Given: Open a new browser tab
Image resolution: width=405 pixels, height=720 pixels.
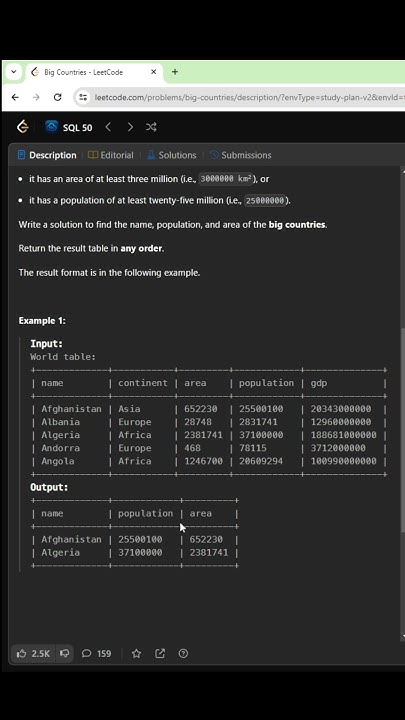Looking at the screenshot, I should coord(174,72).
